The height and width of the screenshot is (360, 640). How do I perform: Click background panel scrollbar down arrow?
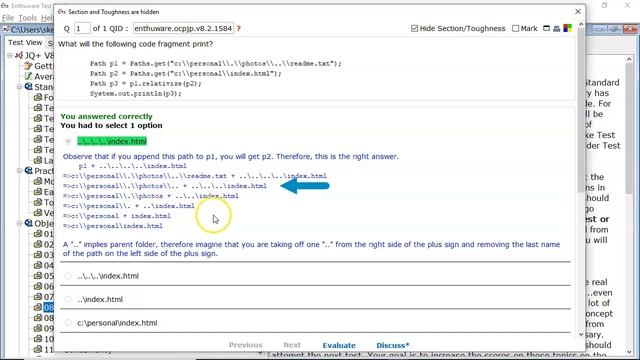coord(629,351)
